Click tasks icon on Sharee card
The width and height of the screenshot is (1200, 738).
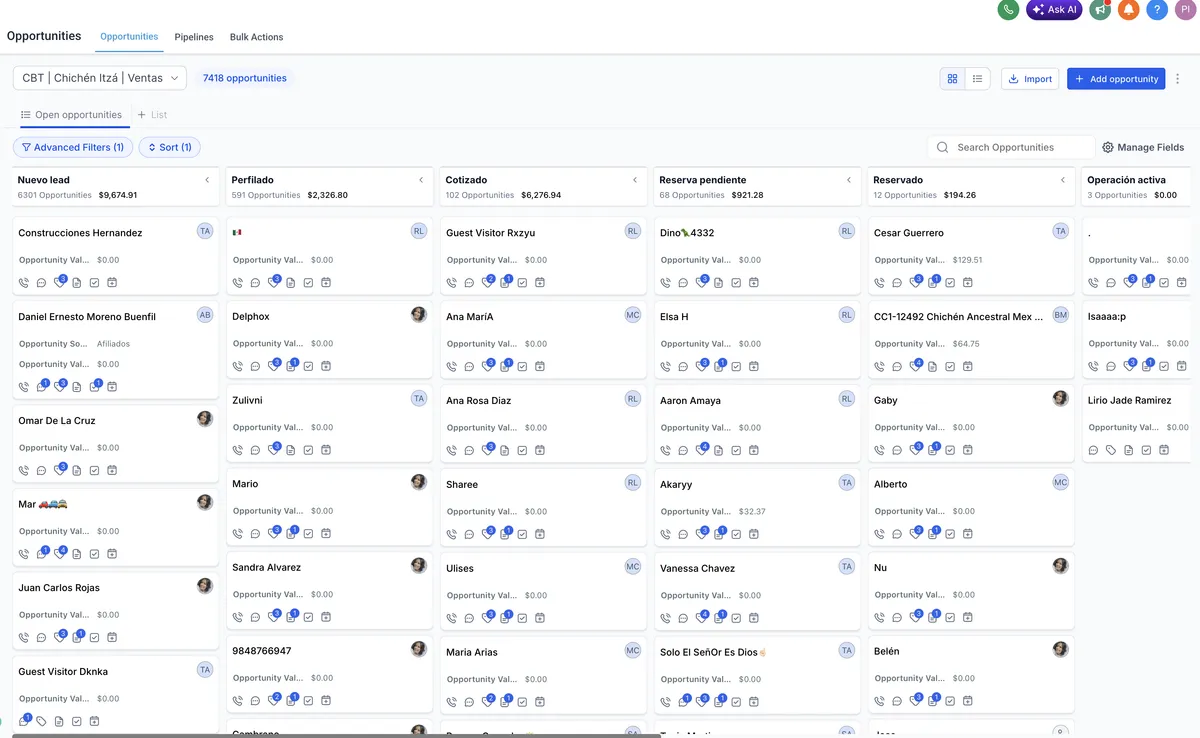point(522,534)
